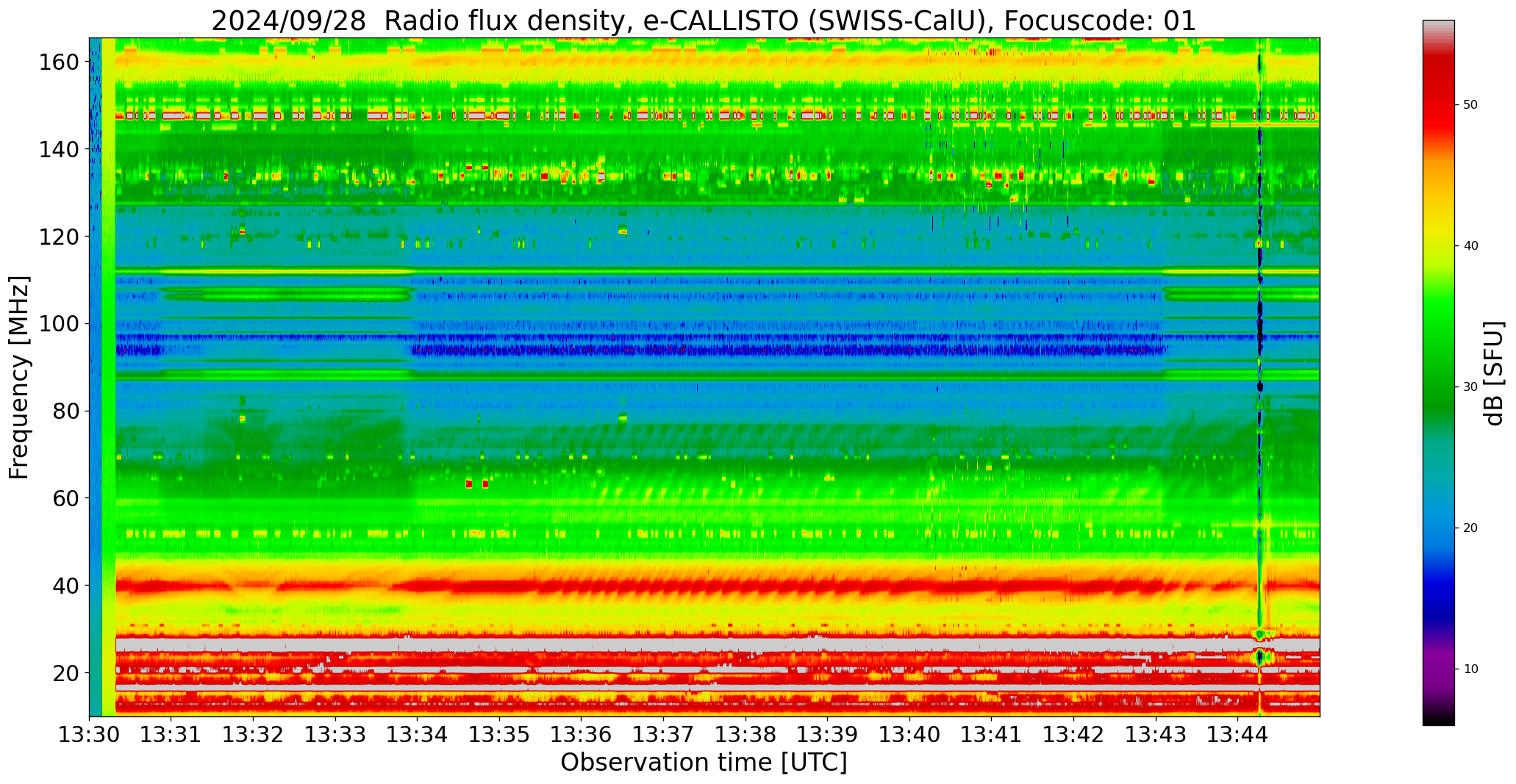Screen dimensions: 1516x784
Task: Click the 'Observation time [UTC]' x-axis label
Action: (x=704, y=763)
